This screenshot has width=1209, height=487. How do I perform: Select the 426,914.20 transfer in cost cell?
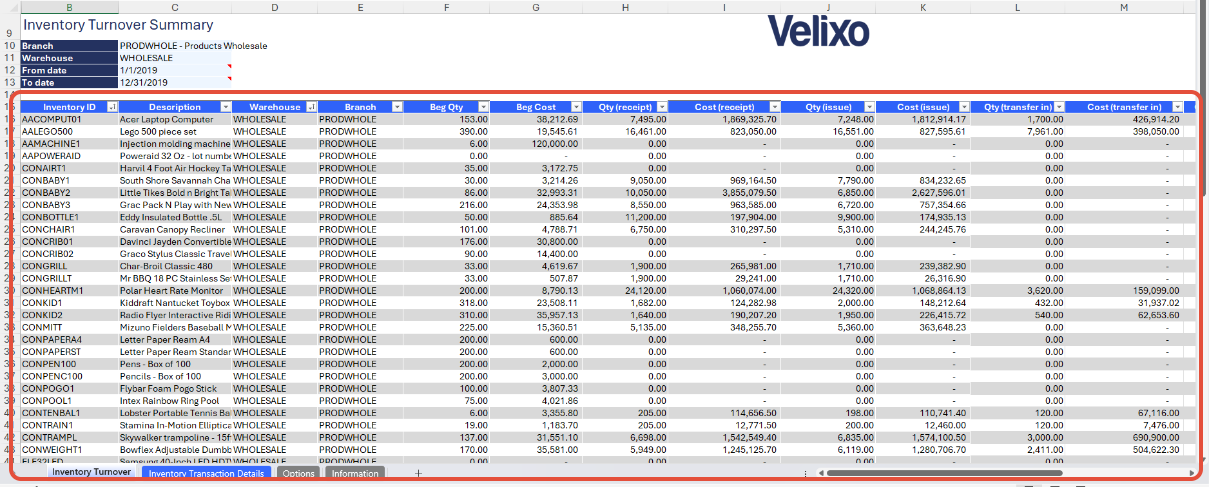[x=1123, y=119]
